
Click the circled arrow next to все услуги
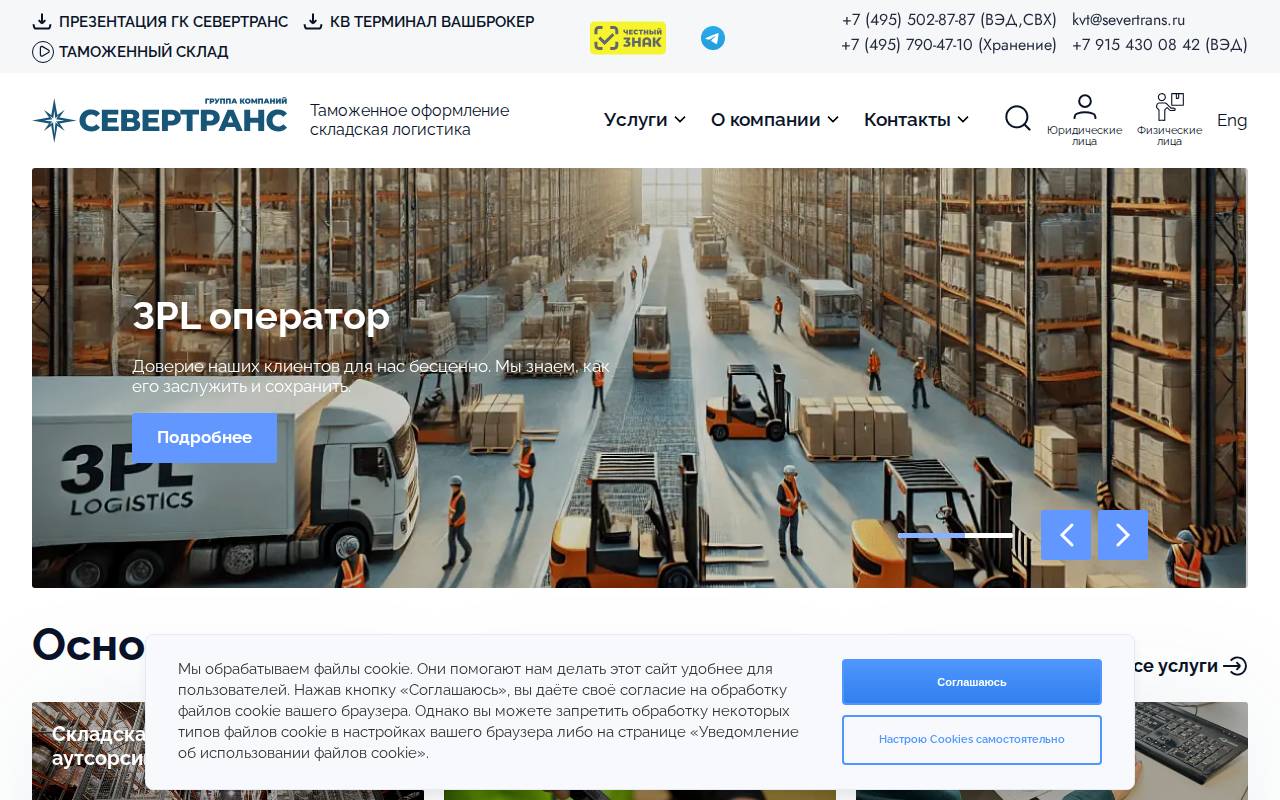coord(1236,666)
